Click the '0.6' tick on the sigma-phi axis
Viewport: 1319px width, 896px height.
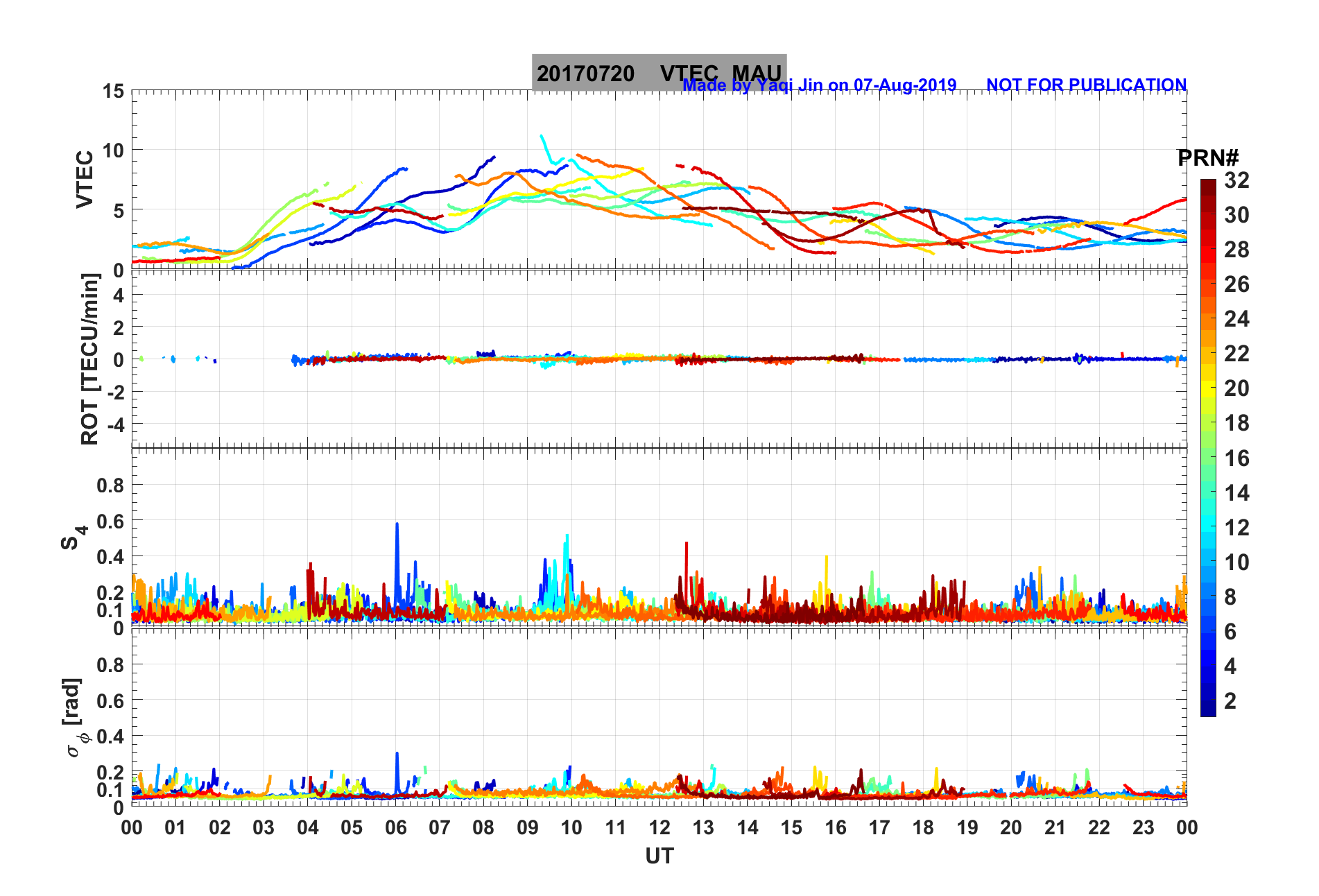pos(110,701)
